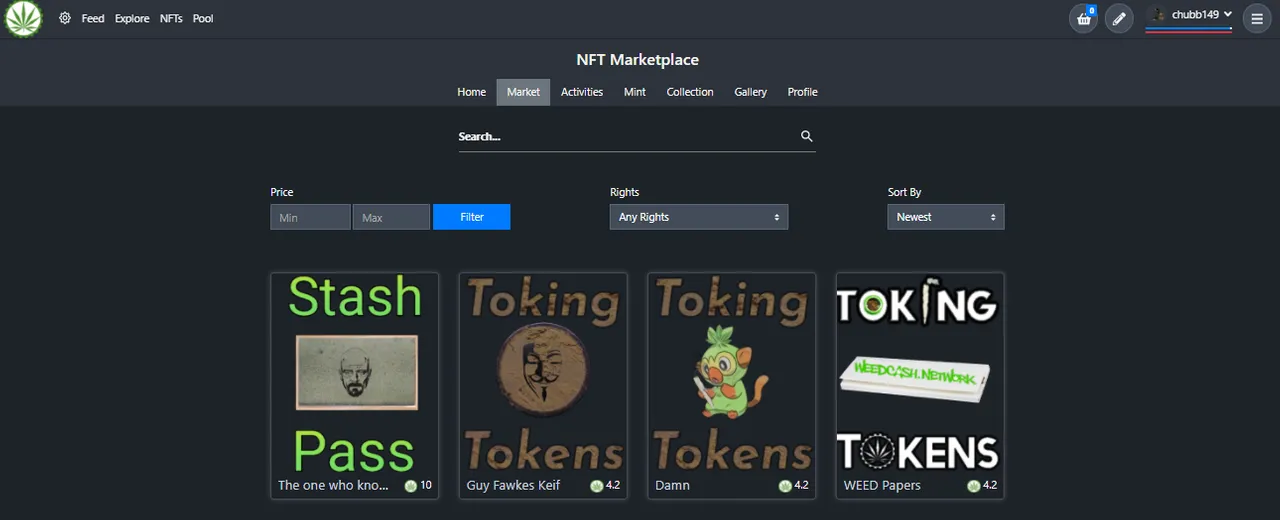
Task: Click the 'Sort By' label
Action: (x=905, y=192)
